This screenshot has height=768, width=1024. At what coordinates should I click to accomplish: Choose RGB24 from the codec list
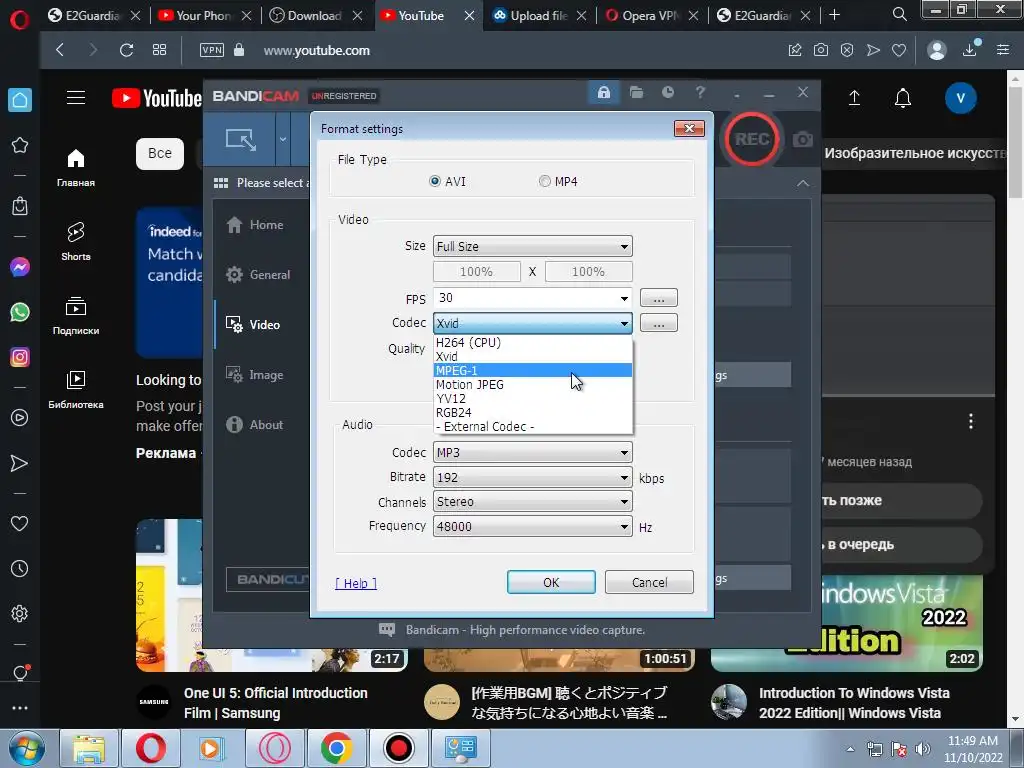tap(533, 413)
